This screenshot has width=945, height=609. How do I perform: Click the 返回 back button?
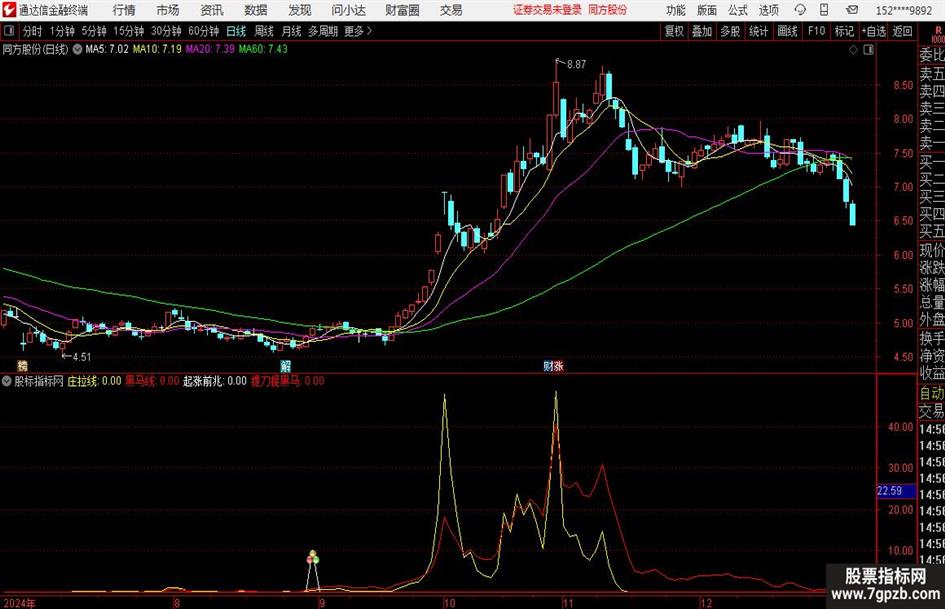(902, 31)
